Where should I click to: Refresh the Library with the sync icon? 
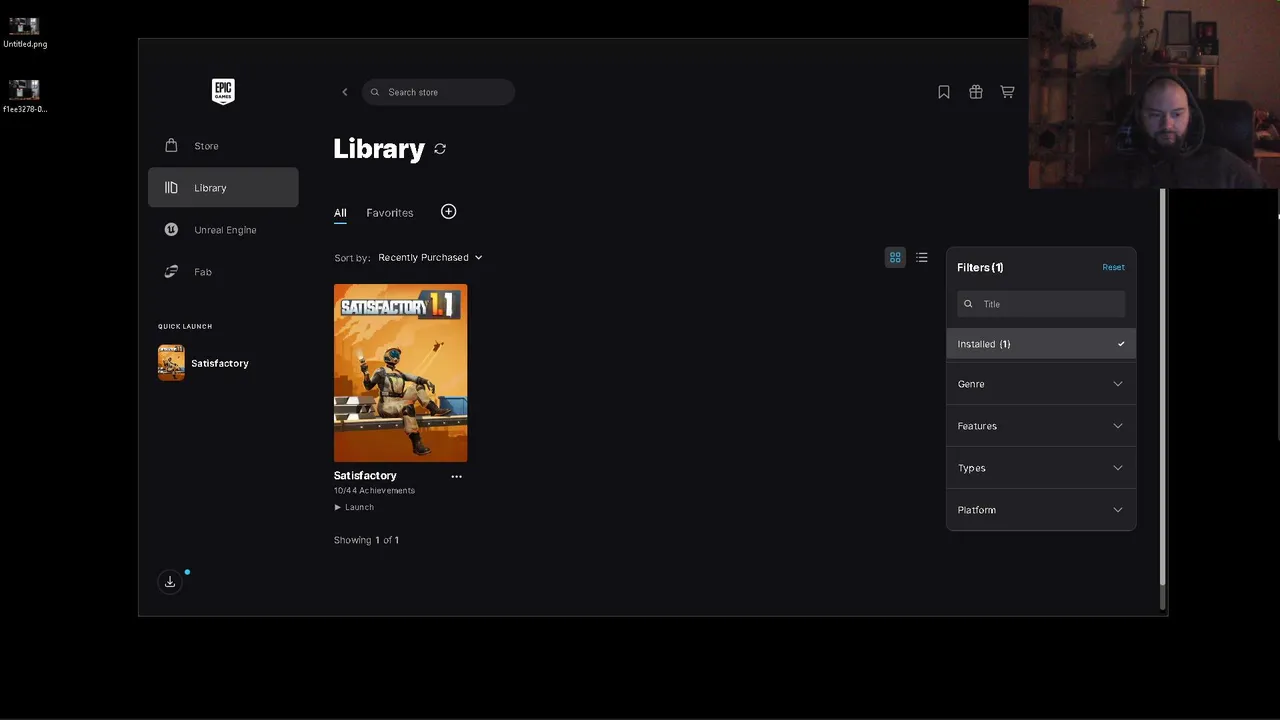pos(440,149)
